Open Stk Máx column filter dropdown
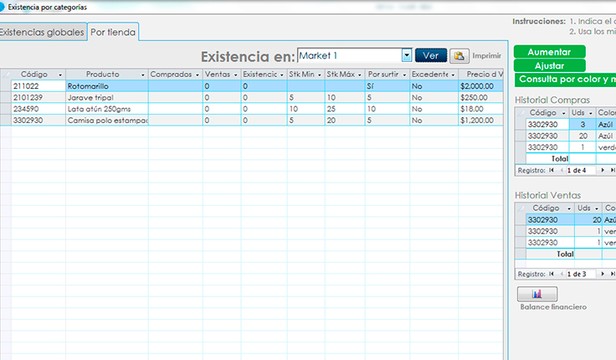 point(359,75)
